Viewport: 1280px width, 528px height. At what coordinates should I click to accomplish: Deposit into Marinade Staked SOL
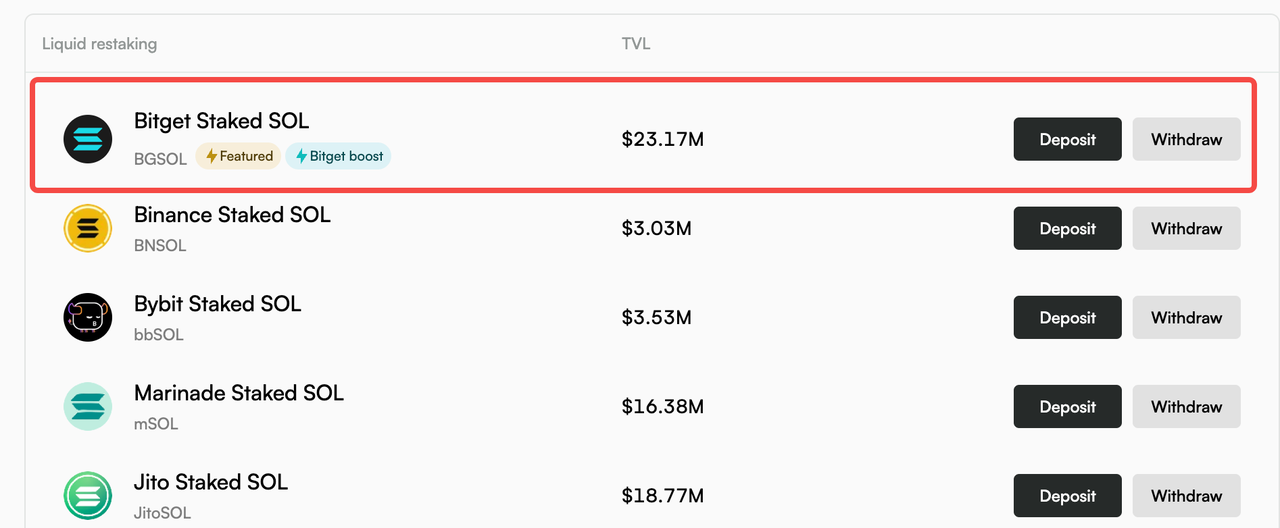pyautogui.click(x=1067, y=407)
